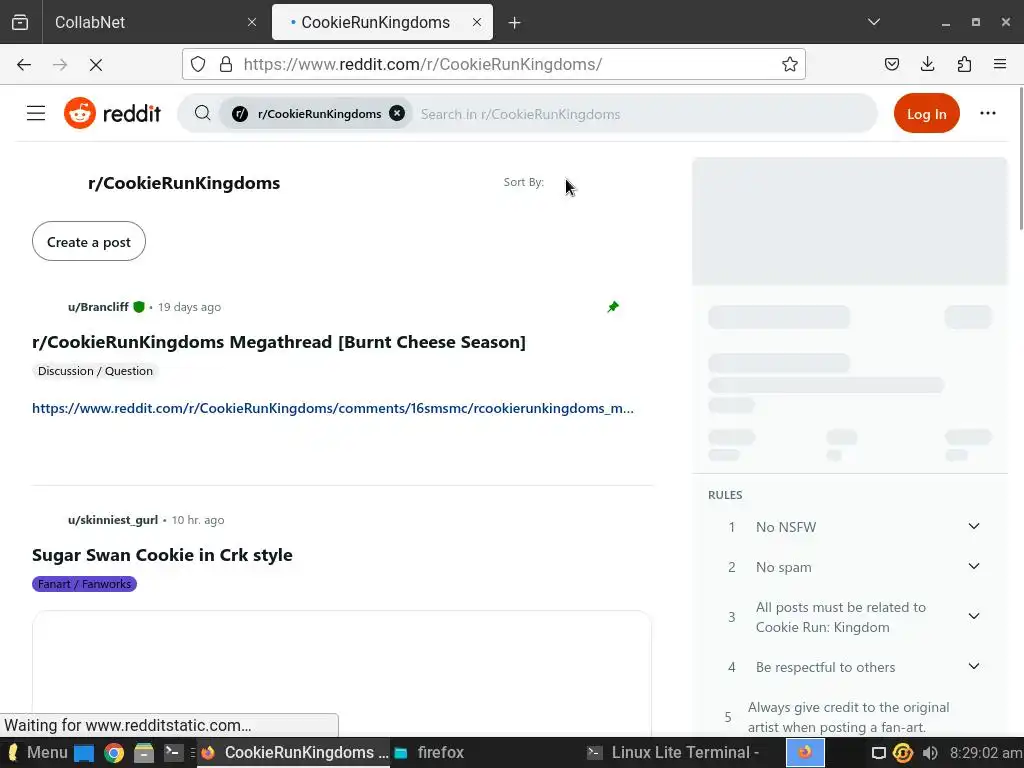
Task: Log In to reddit
Action: pyautogui.click(x=926, y=114)
